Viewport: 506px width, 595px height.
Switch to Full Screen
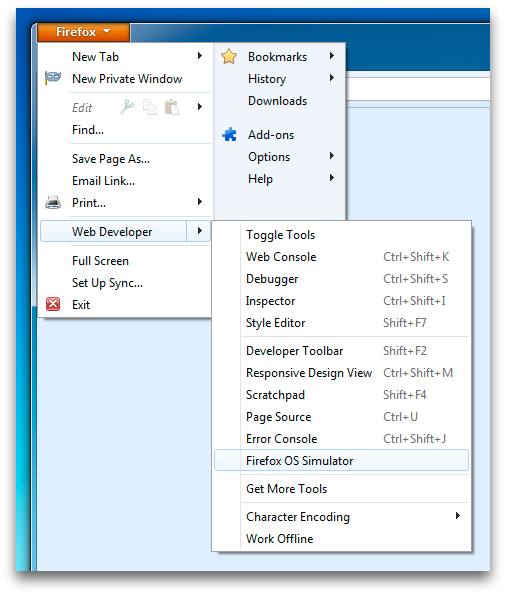point(125,261)
